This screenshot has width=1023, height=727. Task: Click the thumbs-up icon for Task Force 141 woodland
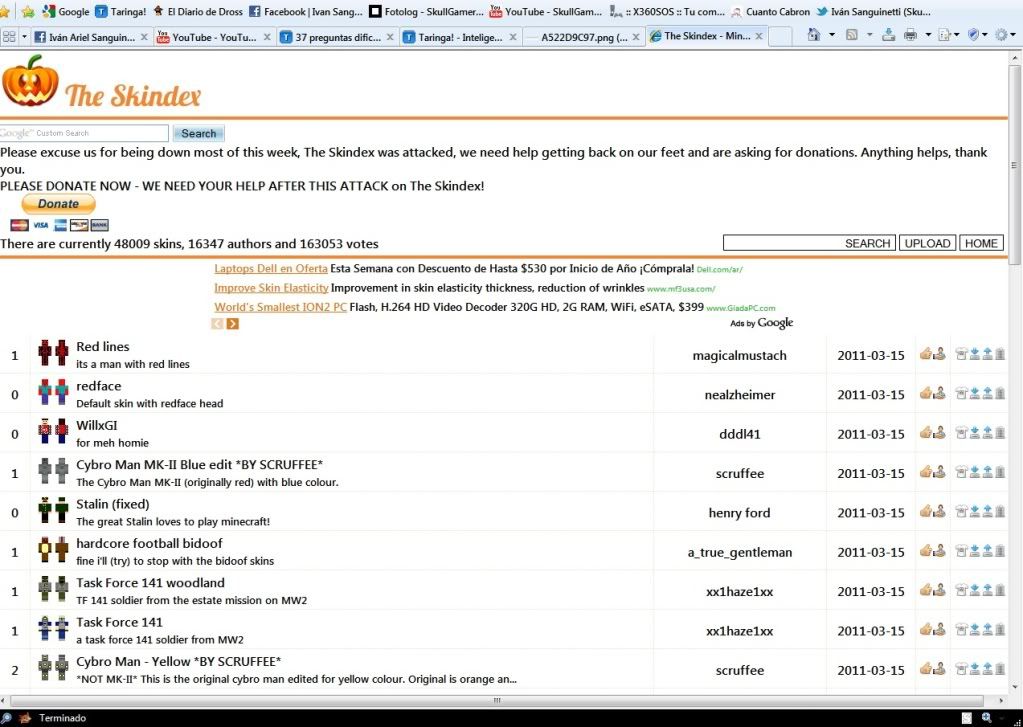(x=926, y=589)
